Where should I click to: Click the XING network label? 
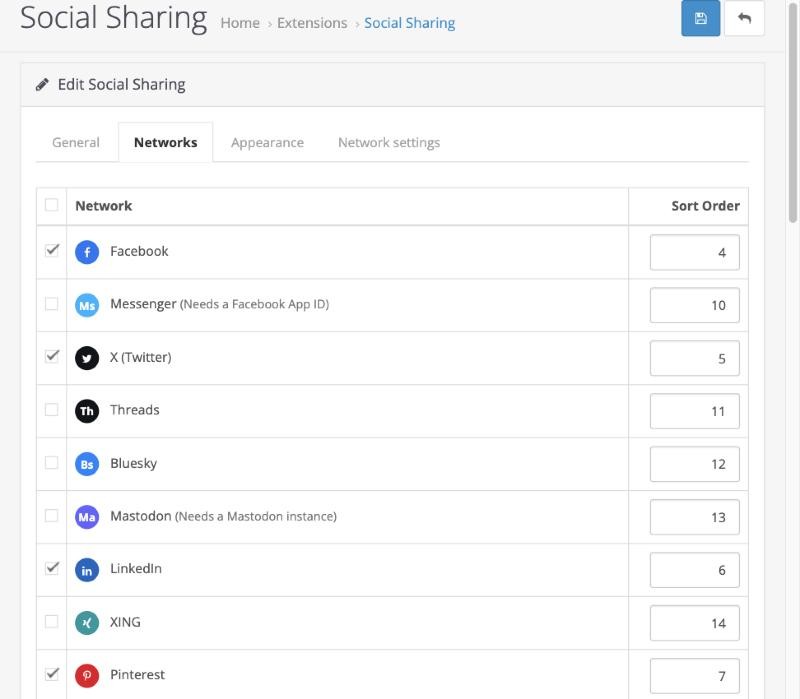point(126,622)
